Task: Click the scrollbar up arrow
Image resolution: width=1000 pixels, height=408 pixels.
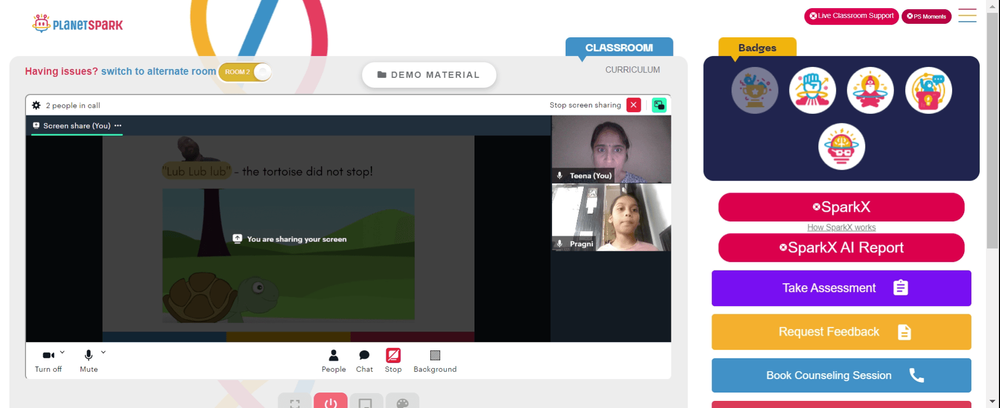Action: tap(992, 4)
